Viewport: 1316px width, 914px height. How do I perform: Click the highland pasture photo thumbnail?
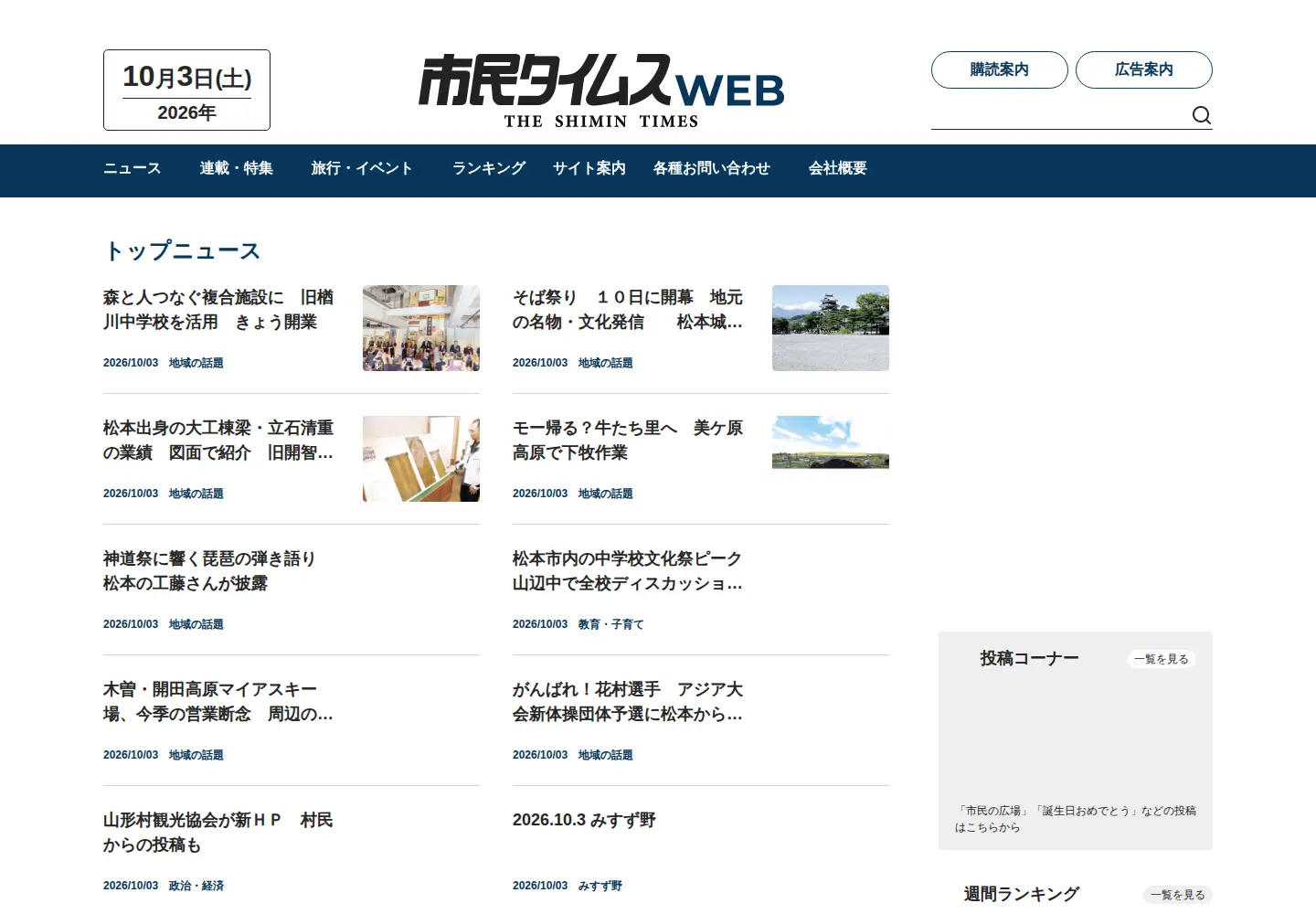click(x=831, y=442)
